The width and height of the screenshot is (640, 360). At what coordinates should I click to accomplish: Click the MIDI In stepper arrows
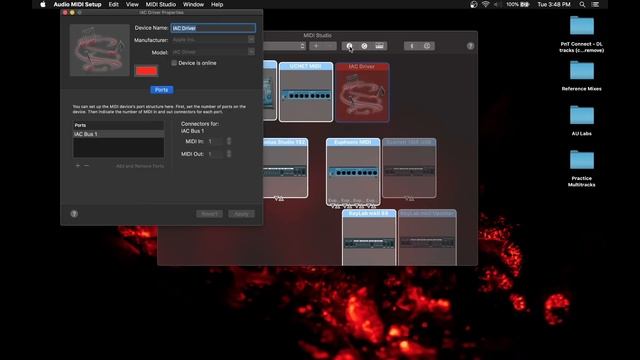click(229, 141)
